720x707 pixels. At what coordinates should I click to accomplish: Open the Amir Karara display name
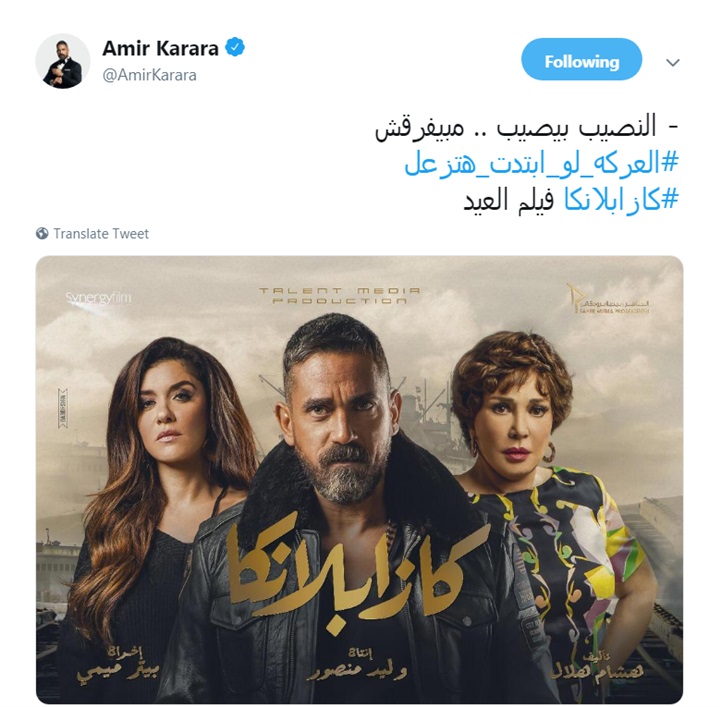160,48
